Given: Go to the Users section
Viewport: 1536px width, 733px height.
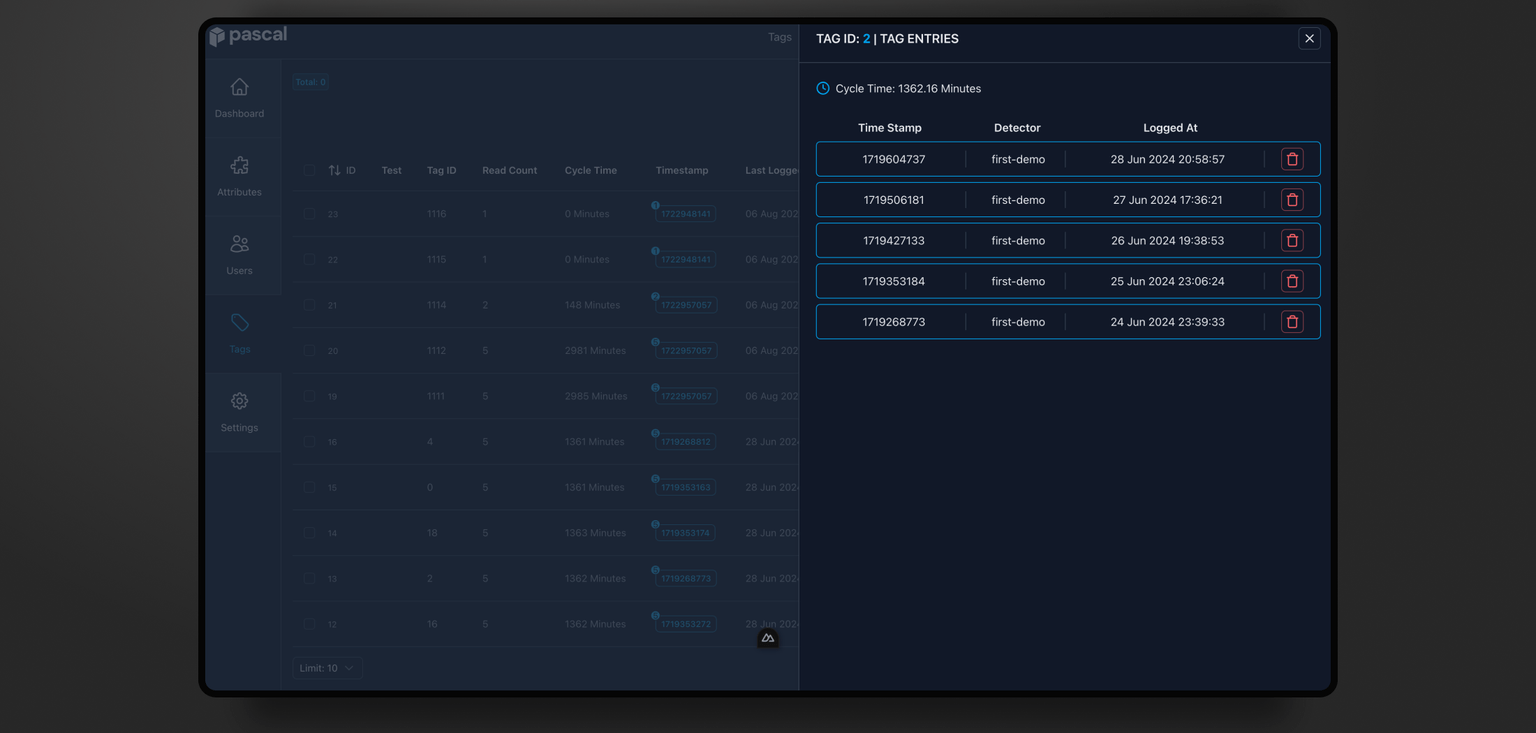Looking at the screenshot, I should [239, 255].
